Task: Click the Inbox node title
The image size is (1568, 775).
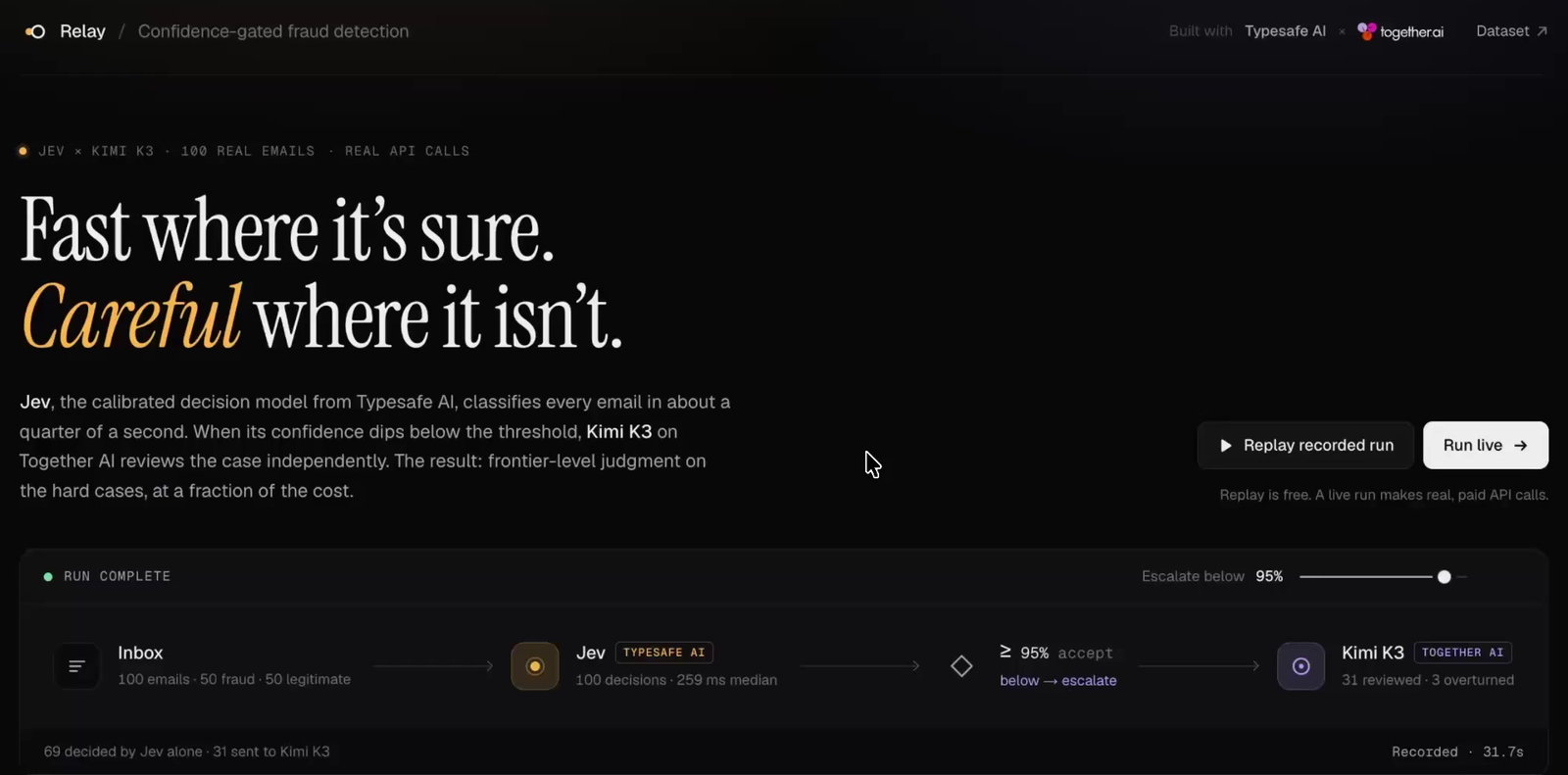Action: (140, 653)
